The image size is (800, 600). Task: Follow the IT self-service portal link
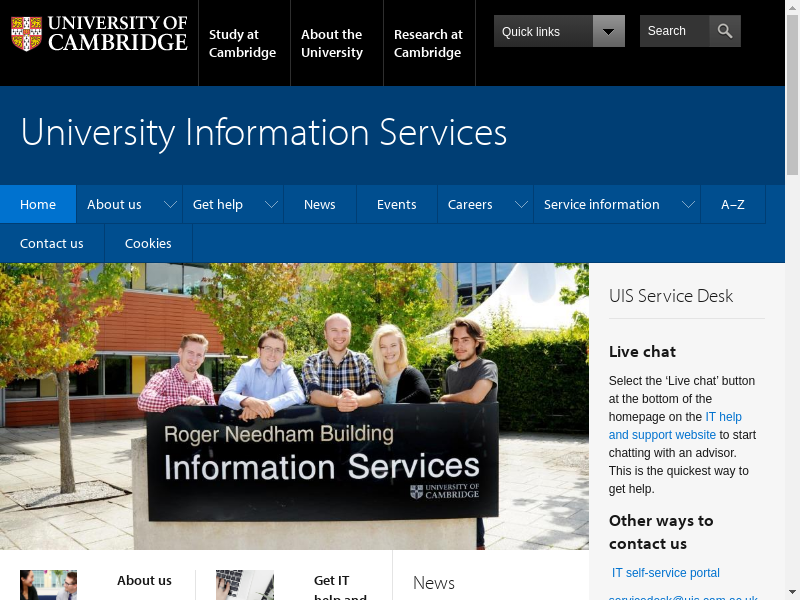coord(665,573)
